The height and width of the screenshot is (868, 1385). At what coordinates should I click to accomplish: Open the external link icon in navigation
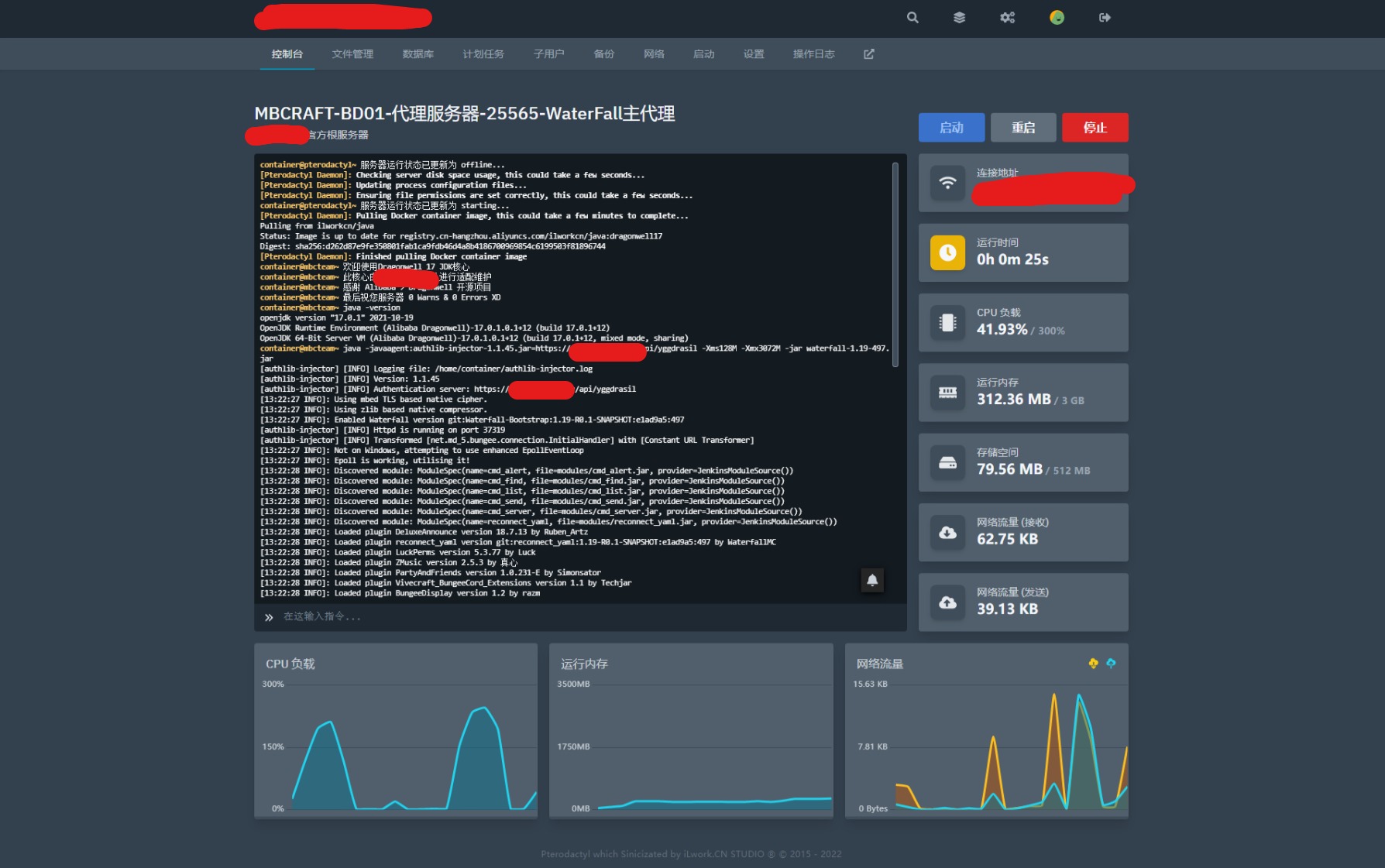(x=868, y=54)
